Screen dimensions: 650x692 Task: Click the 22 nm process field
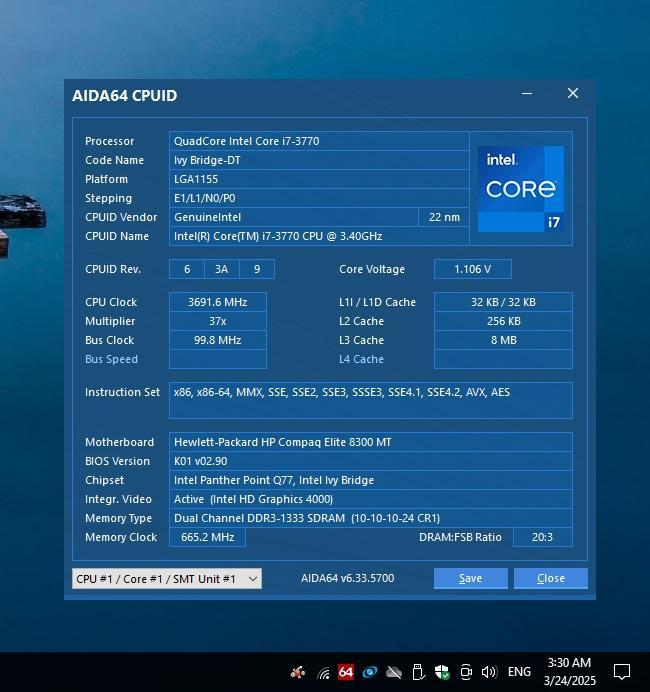(444, 217)
